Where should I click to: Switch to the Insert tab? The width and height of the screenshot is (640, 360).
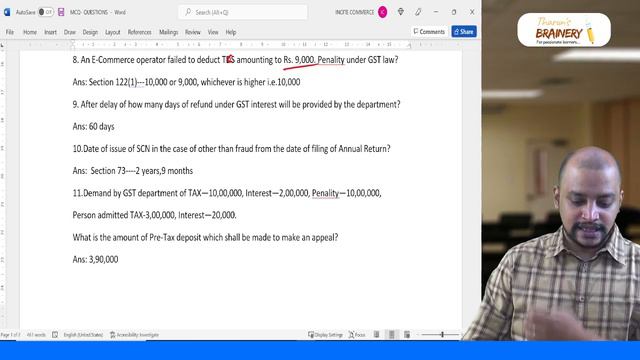[x=51, y=32]
